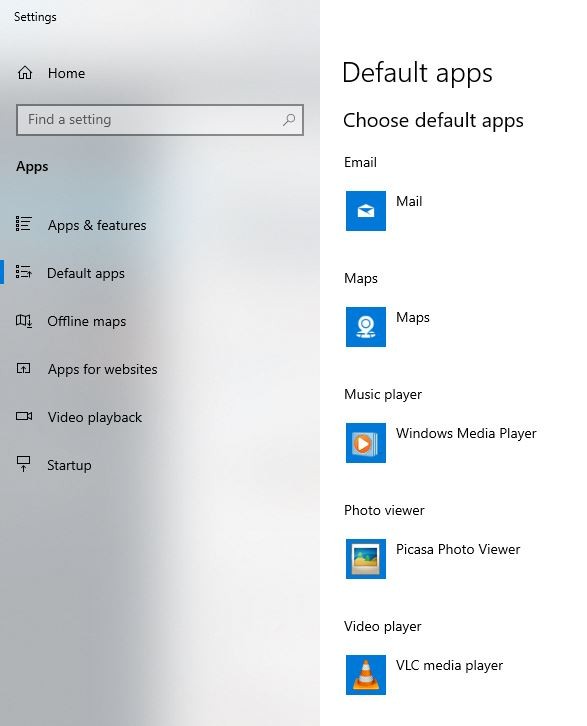587x726 pixels.
Task: Click the Default apps page title
Action: 417,73
